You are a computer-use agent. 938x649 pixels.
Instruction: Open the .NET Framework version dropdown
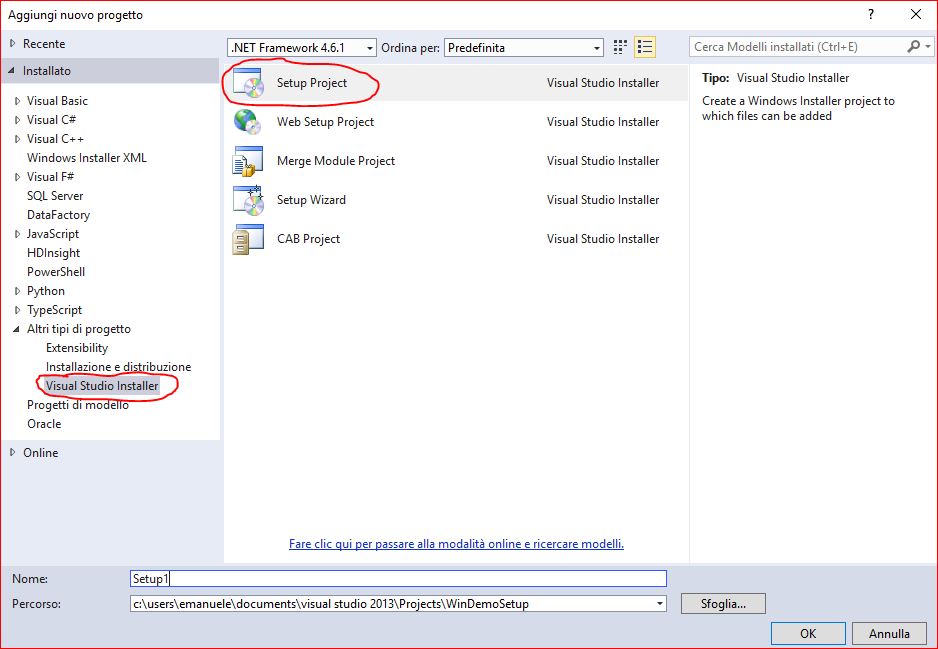click(302, 48)
